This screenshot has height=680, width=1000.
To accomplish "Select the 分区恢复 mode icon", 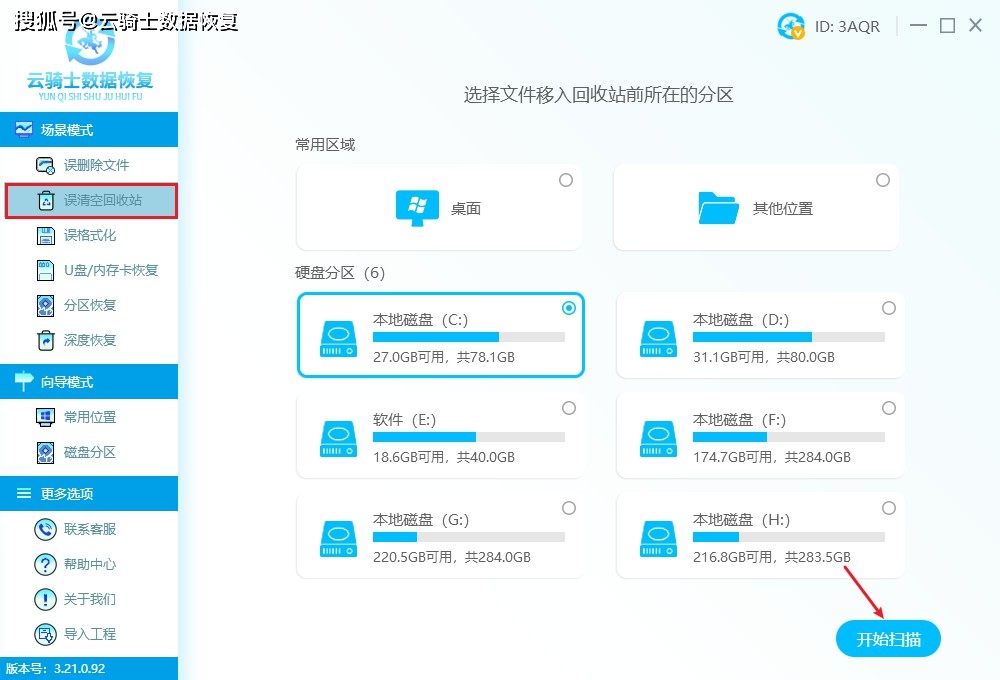I will 46,305.
